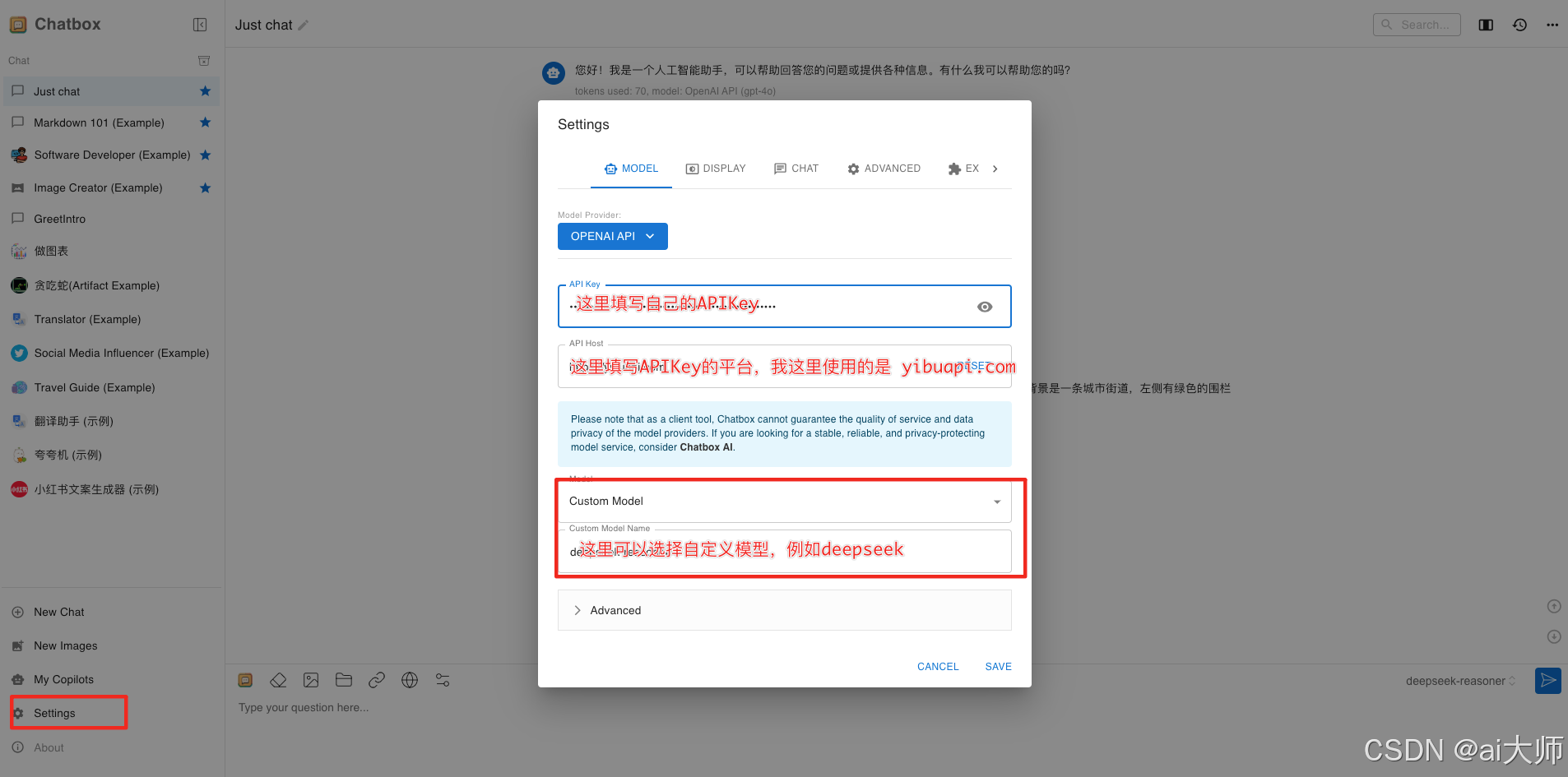Open the 'Just chat' conversation
The width and height of the screenshot is (1568, 777).
tap(112, 91)
